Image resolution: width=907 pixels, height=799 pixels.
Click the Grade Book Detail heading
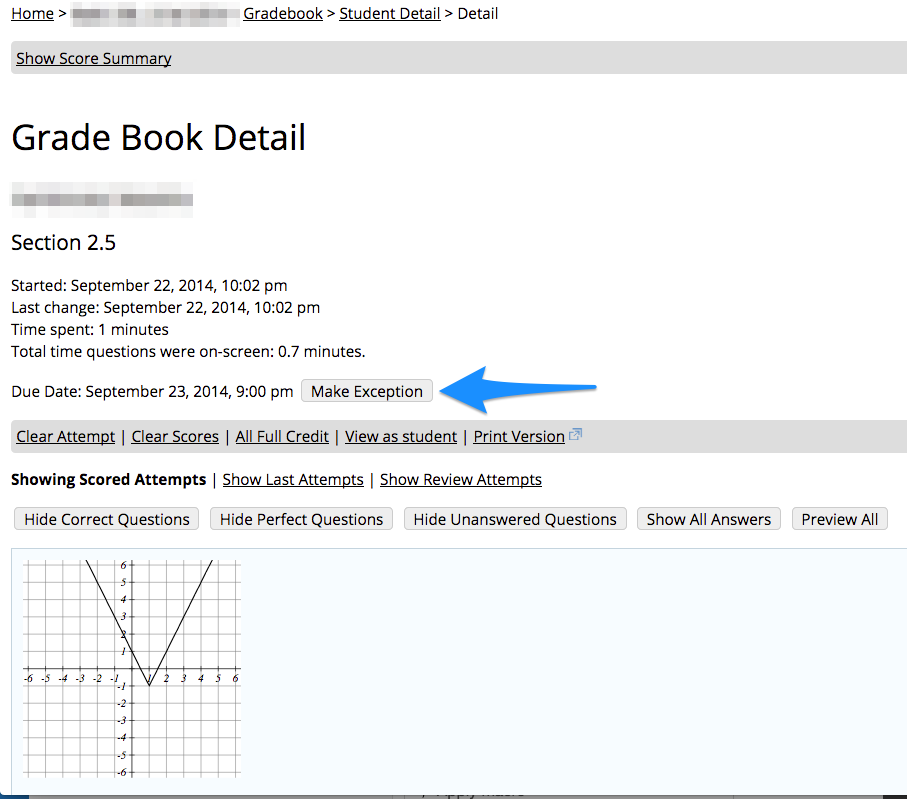[158, 137]
